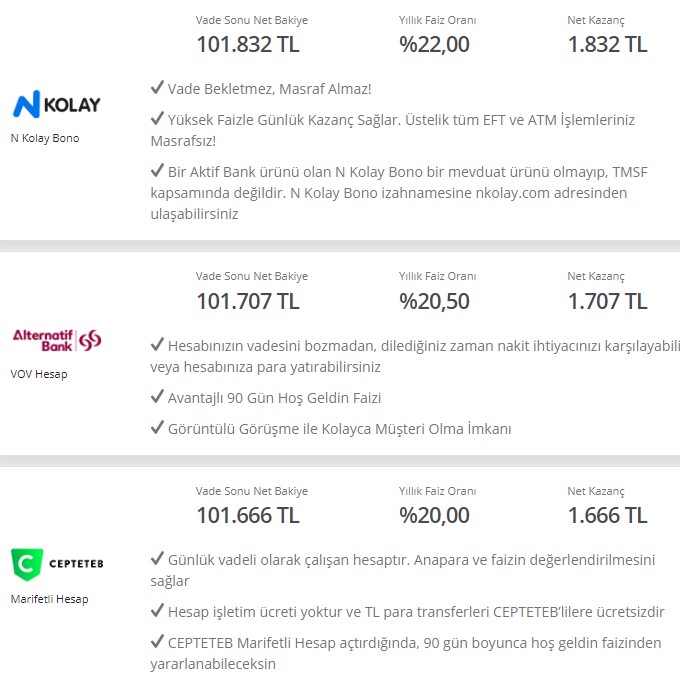The height and width of the screenshot is (679, 680).
Task: Click checkmark beside Günlük vadeli olarak çalışan
Action: 157,558
